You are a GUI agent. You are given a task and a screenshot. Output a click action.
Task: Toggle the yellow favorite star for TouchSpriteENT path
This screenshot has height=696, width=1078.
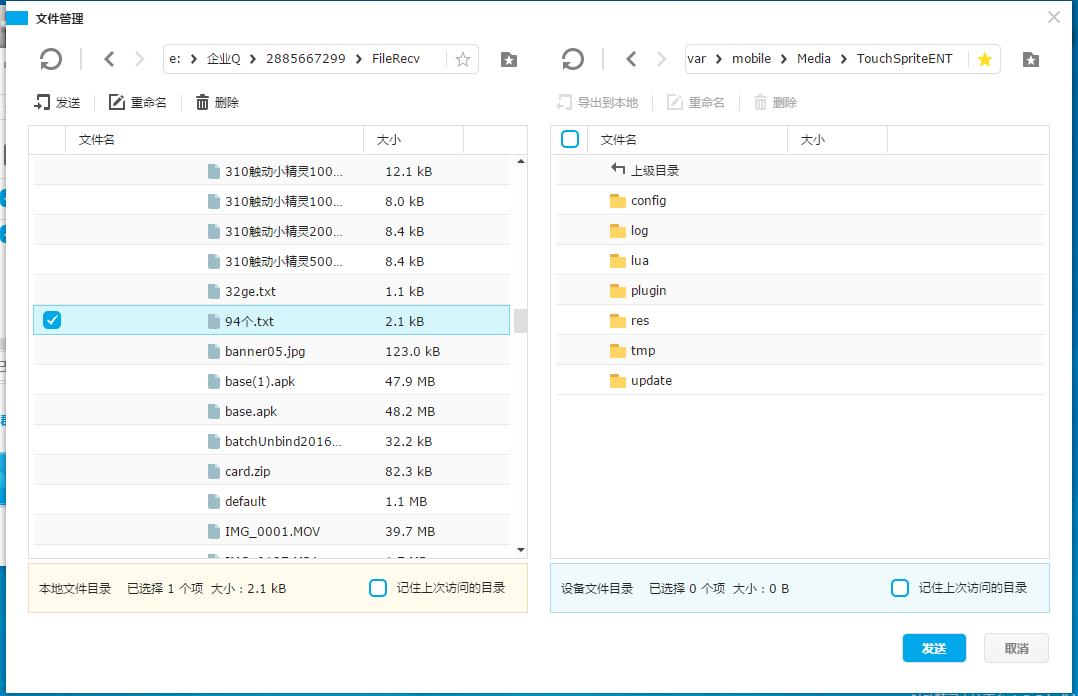(x=985, y=58)
